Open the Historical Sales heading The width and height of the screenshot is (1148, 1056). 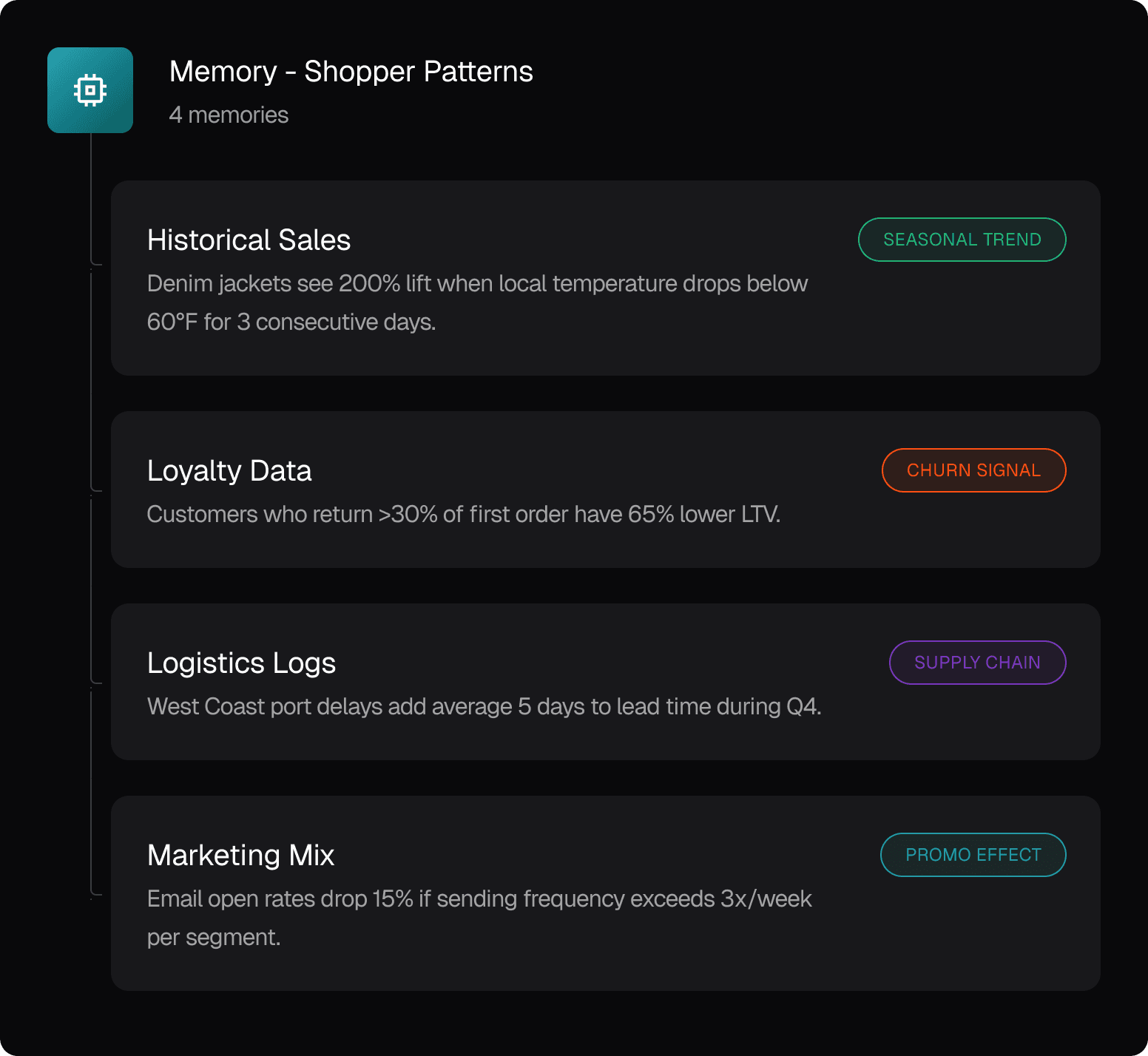coord(249,240)
